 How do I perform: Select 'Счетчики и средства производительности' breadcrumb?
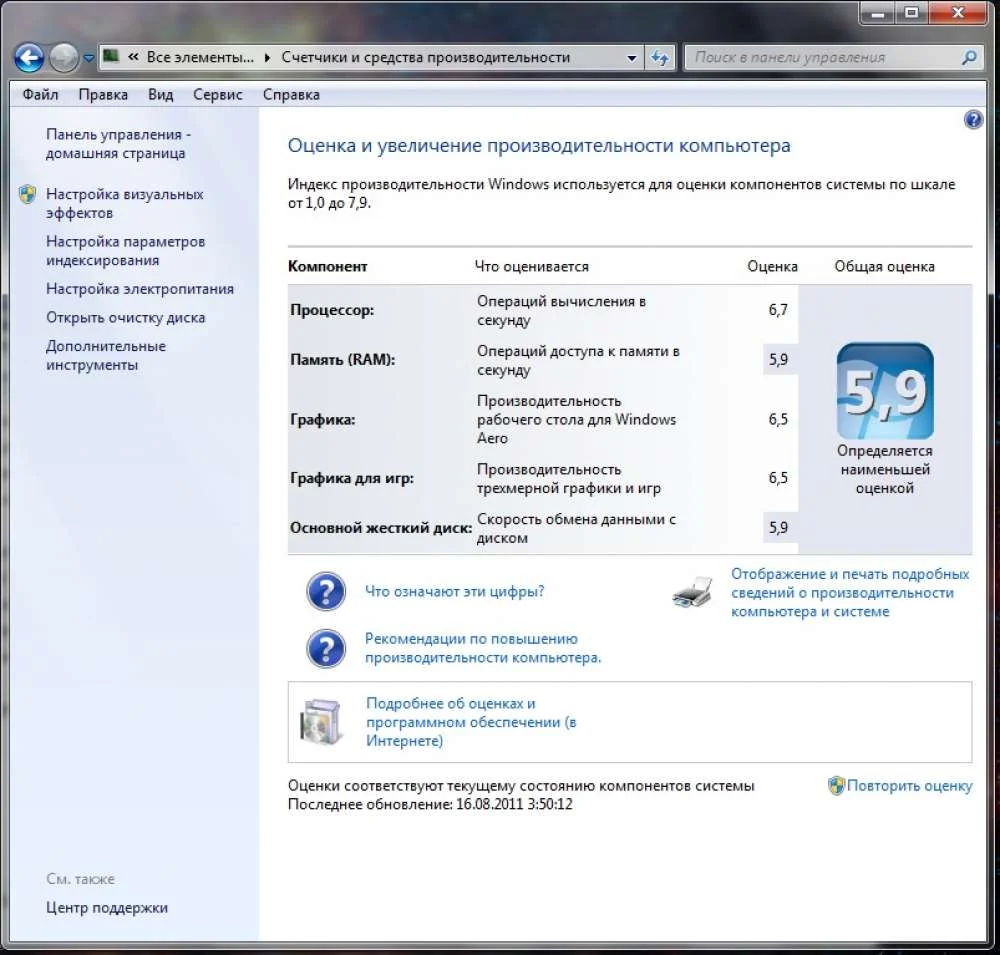coord(425,57)
